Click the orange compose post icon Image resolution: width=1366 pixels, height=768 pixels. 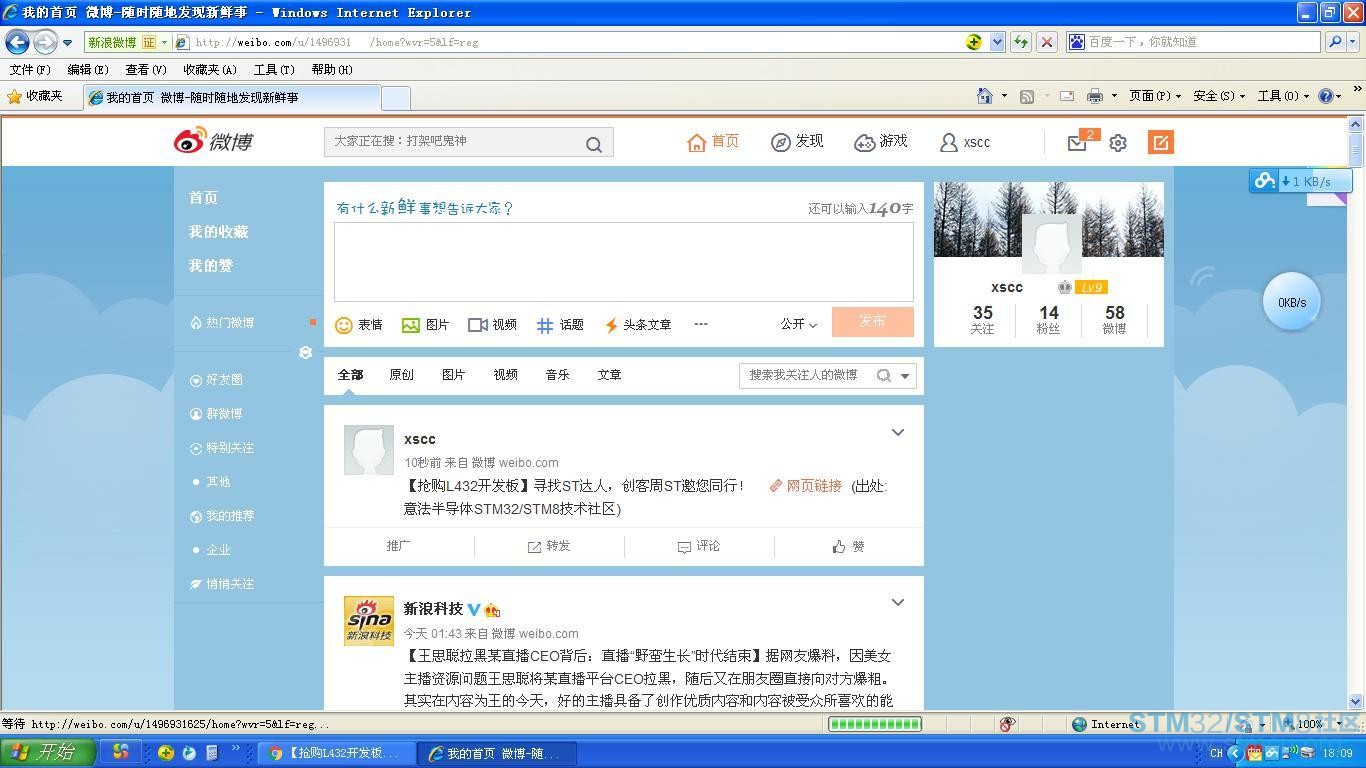tap(1160, 142)
